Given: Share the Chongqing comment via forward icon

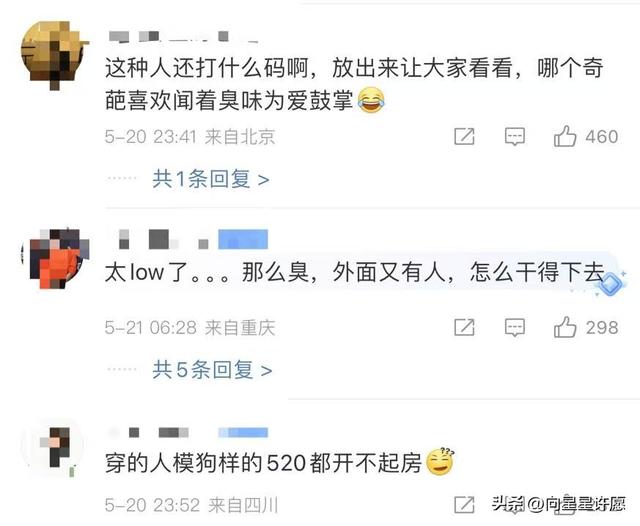Looking at the screenshot, I should 464,327.
